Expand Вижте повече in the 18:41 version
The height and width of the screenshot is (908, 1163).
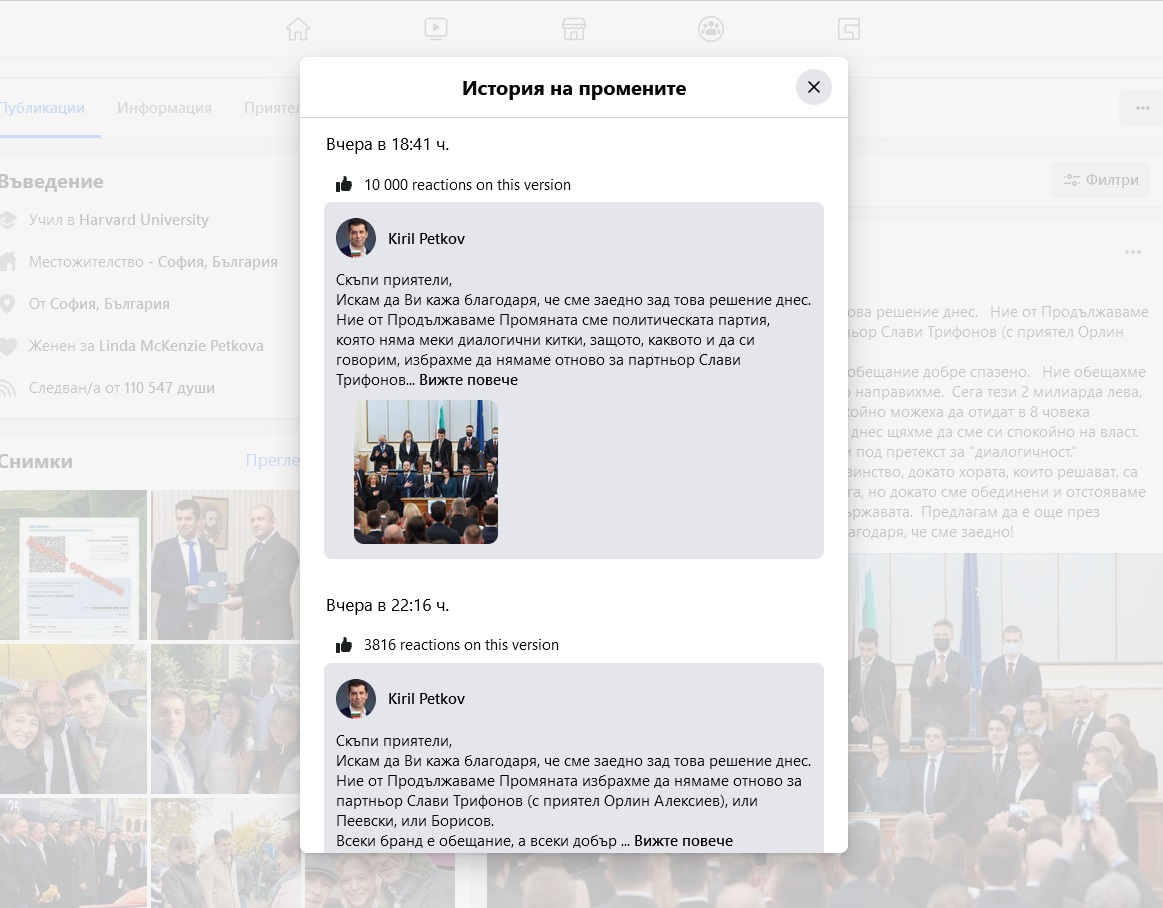pyautogui.click(x=468, y=380)
